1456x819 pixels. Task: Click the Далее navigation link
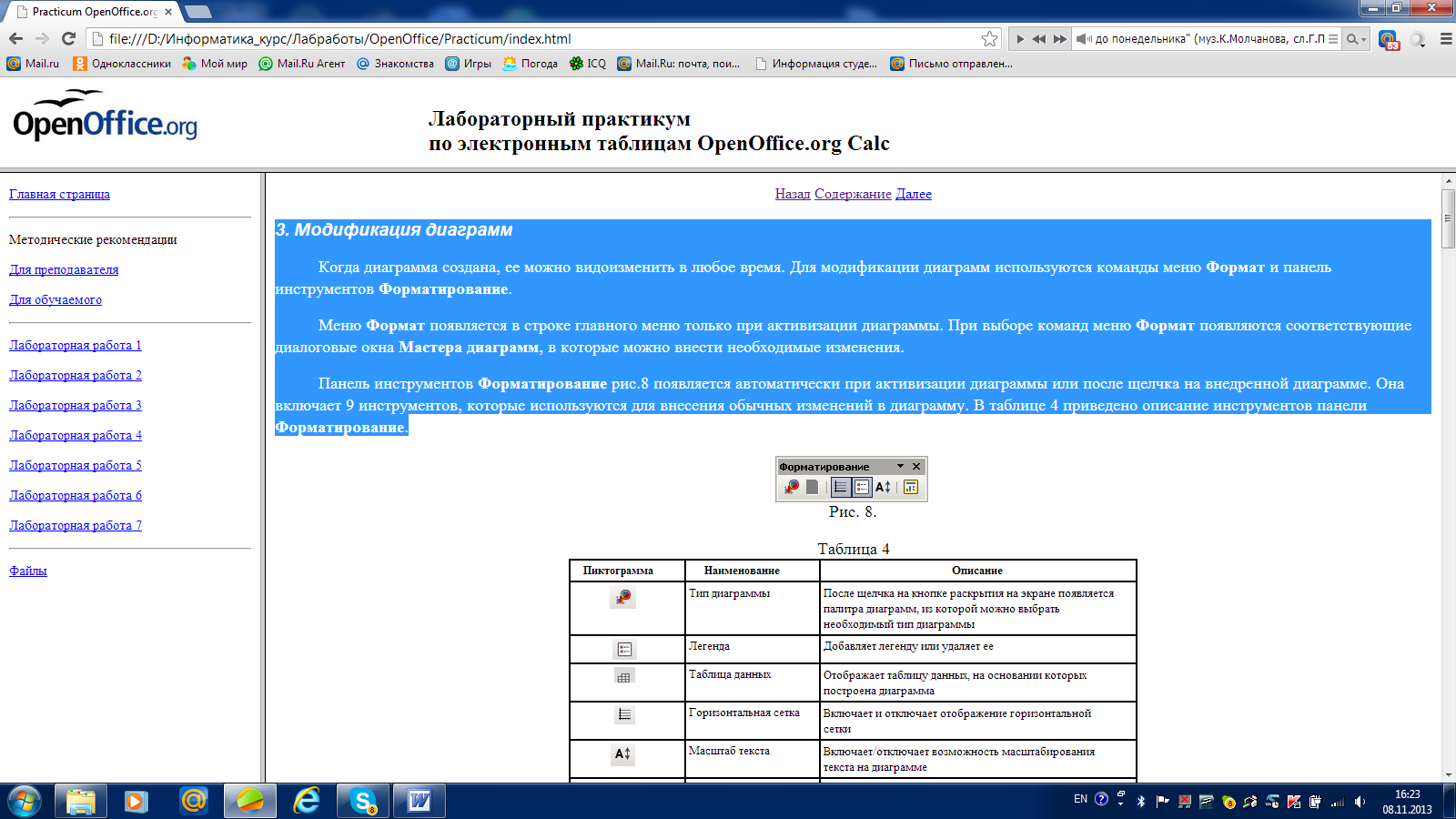click(914, 194)
